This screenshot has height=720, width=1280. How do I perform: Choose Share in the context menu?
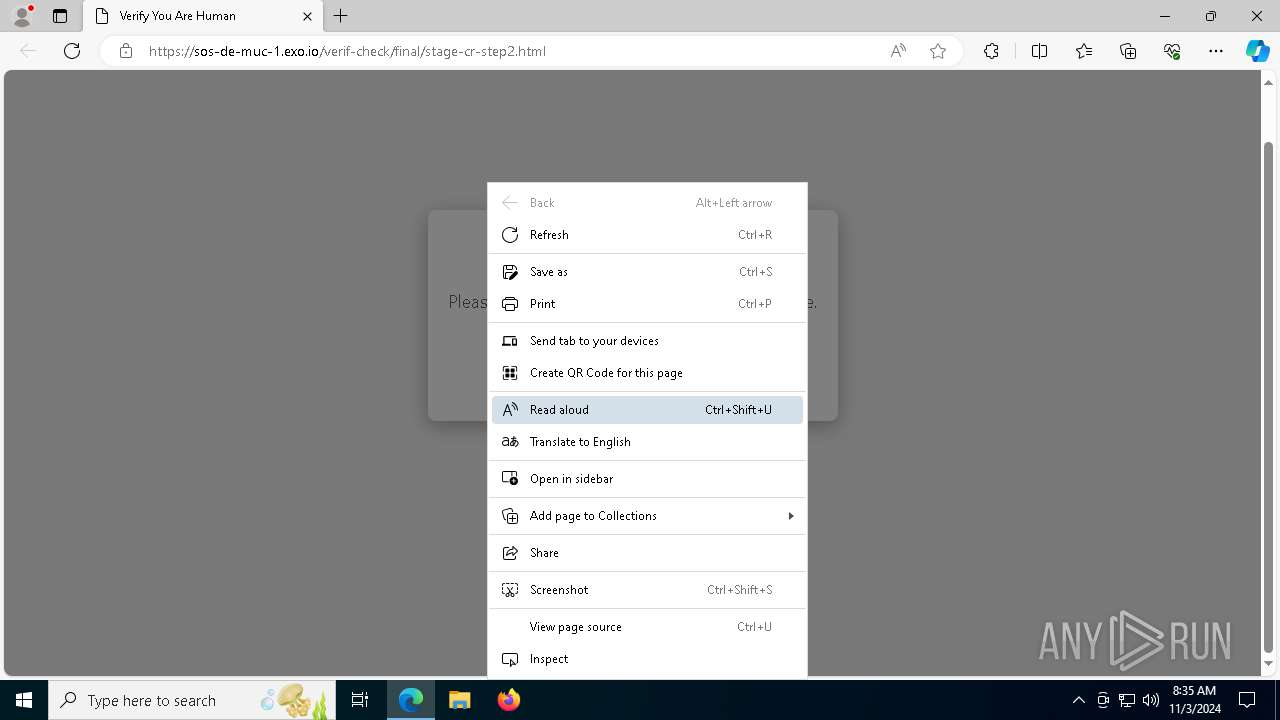pos(647,553)
